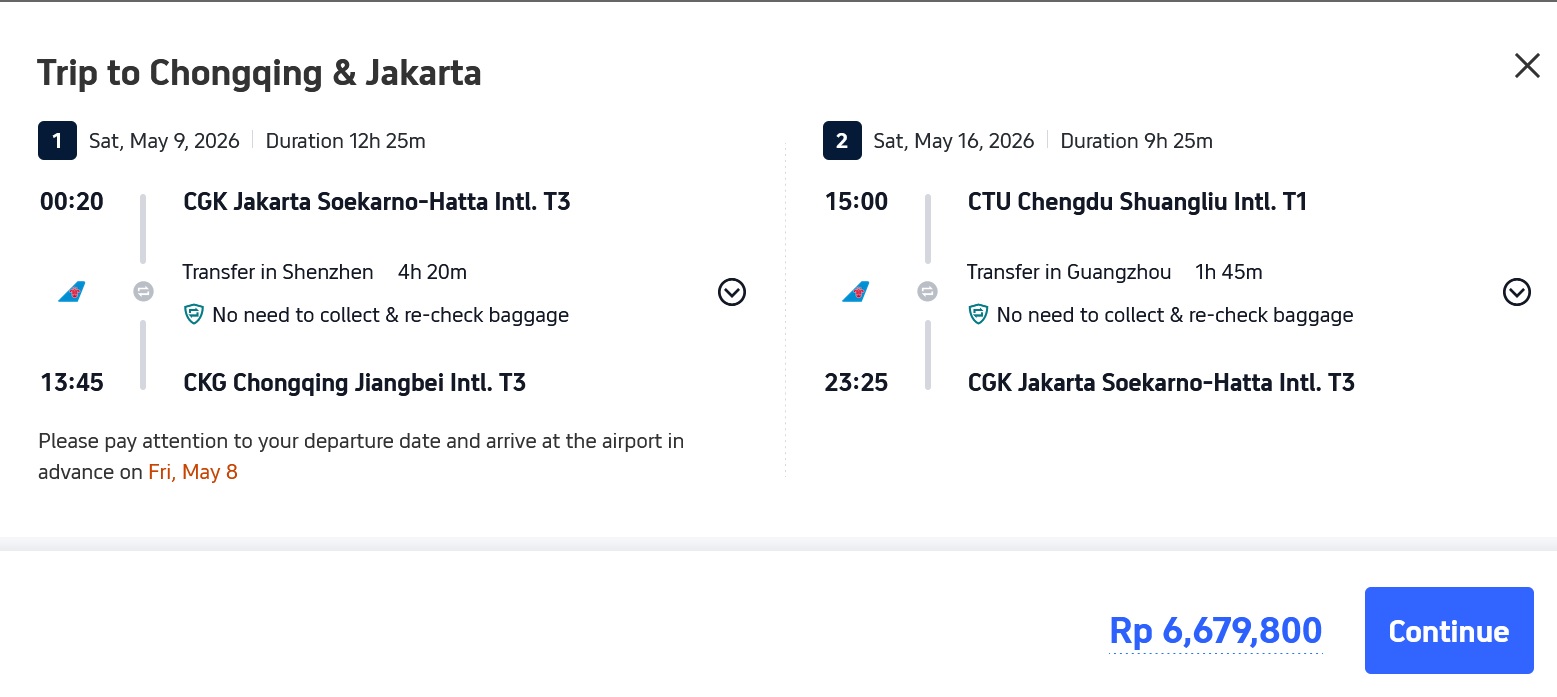This screenshot has width=1557, height=697.
Task: Click CTU Chengdu Shuangliu departure airport
Action: tap(1137, 202)
